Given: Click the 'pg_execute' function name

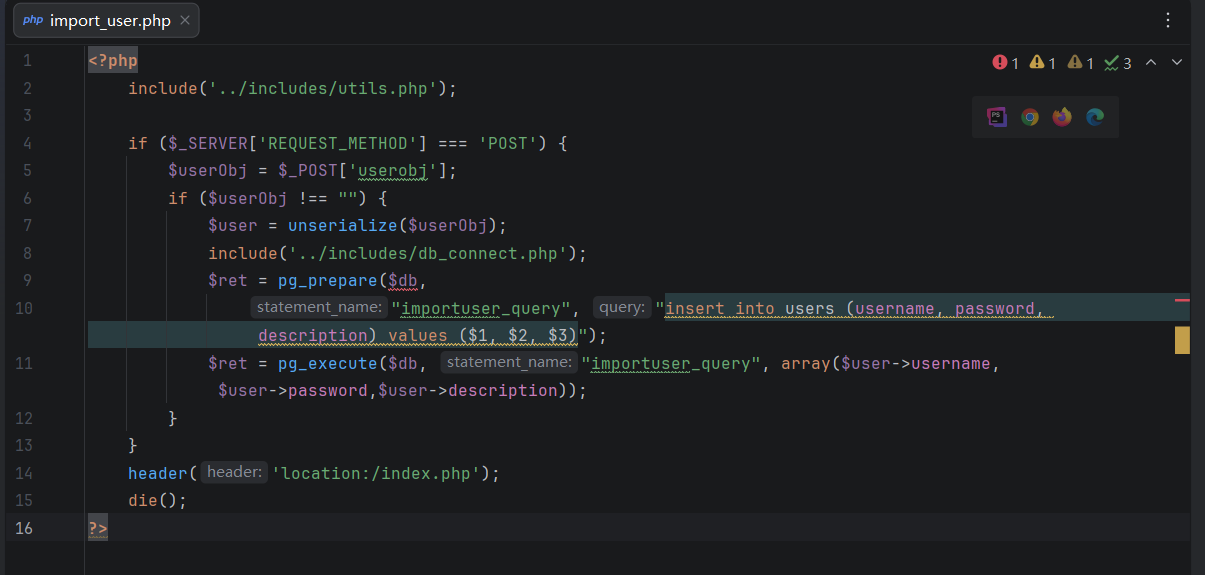Looking at the screenshot, I should (327, 363).
